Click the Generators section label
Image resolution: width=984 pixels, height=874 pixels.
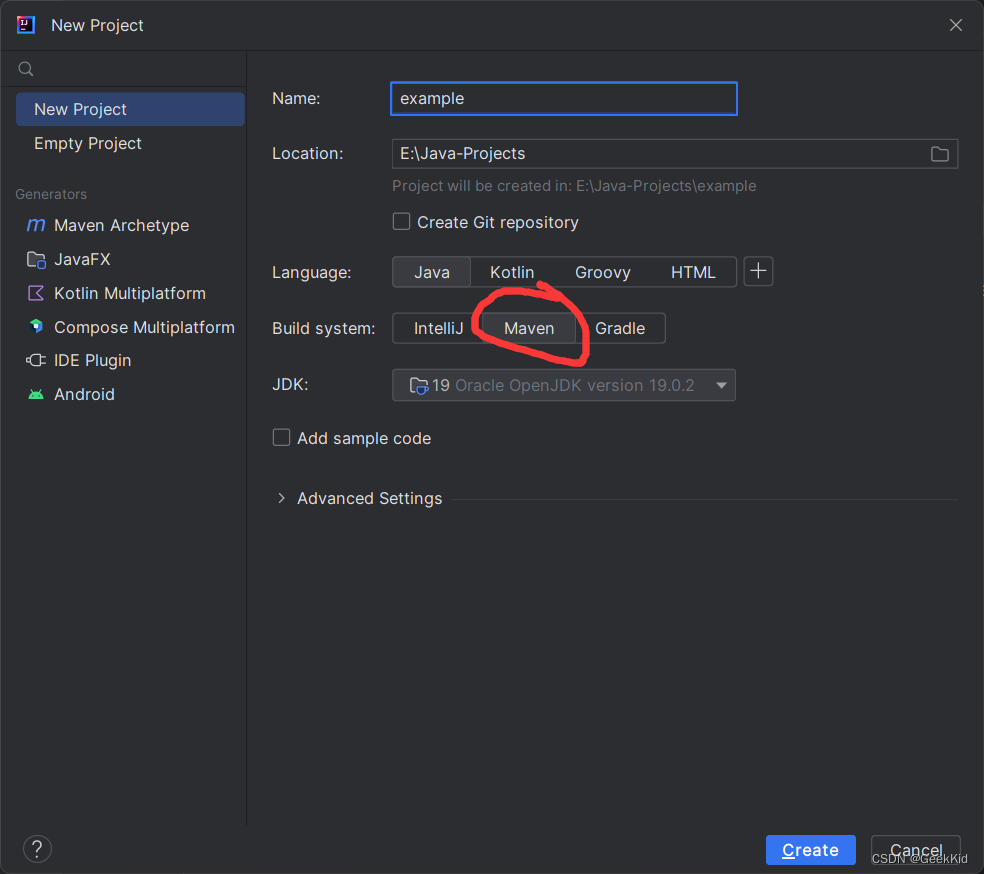pyautogui.click(x=51, y=195)
